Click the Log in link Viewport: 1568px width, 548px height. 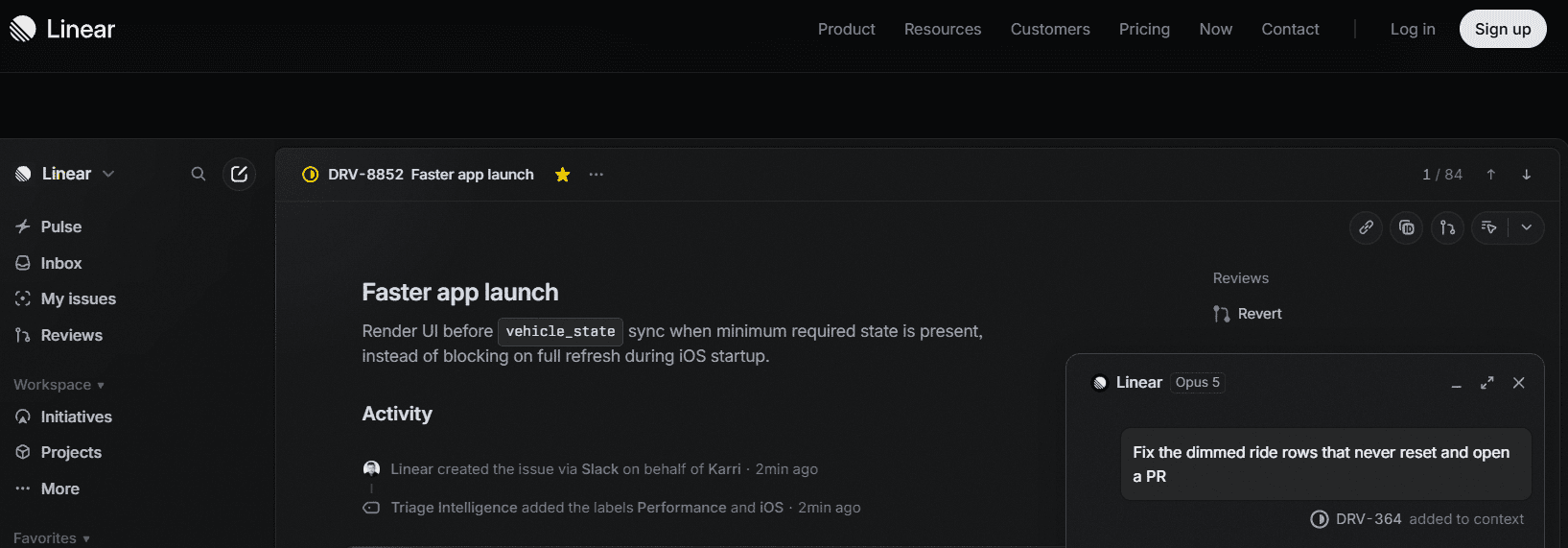click(1413, 29)
